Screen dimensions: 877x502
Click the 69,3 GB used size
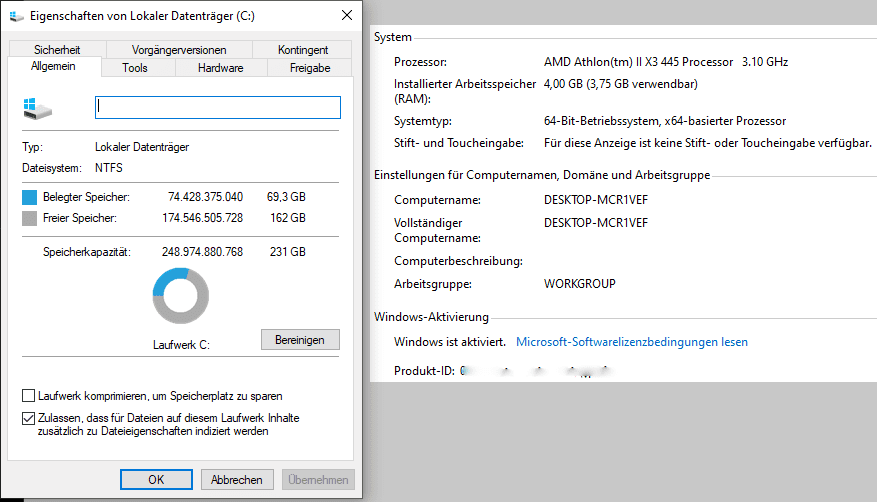point(286,197)
